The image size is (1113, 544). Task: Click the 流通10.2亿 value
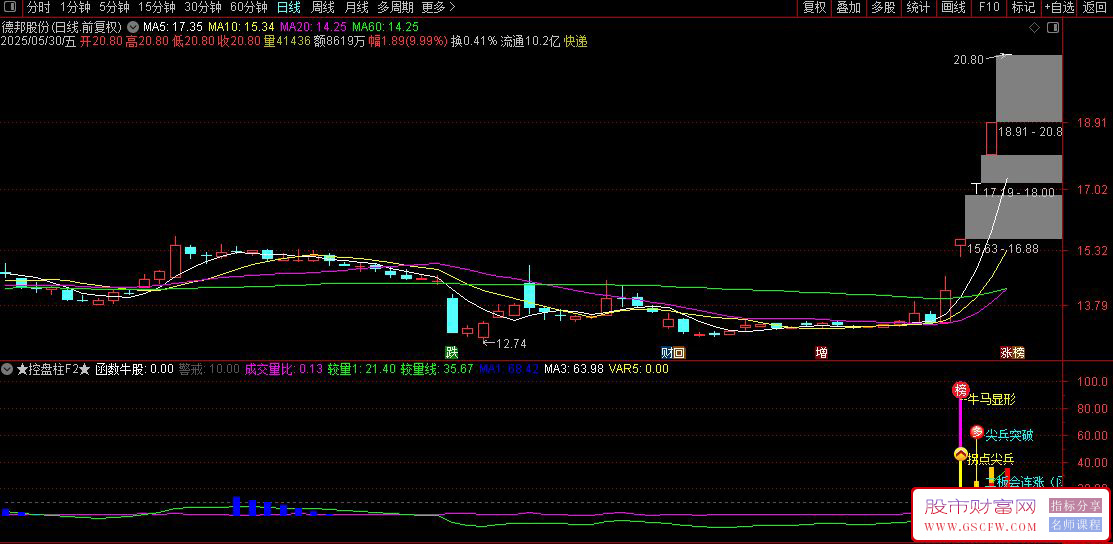tap(530, 41)
